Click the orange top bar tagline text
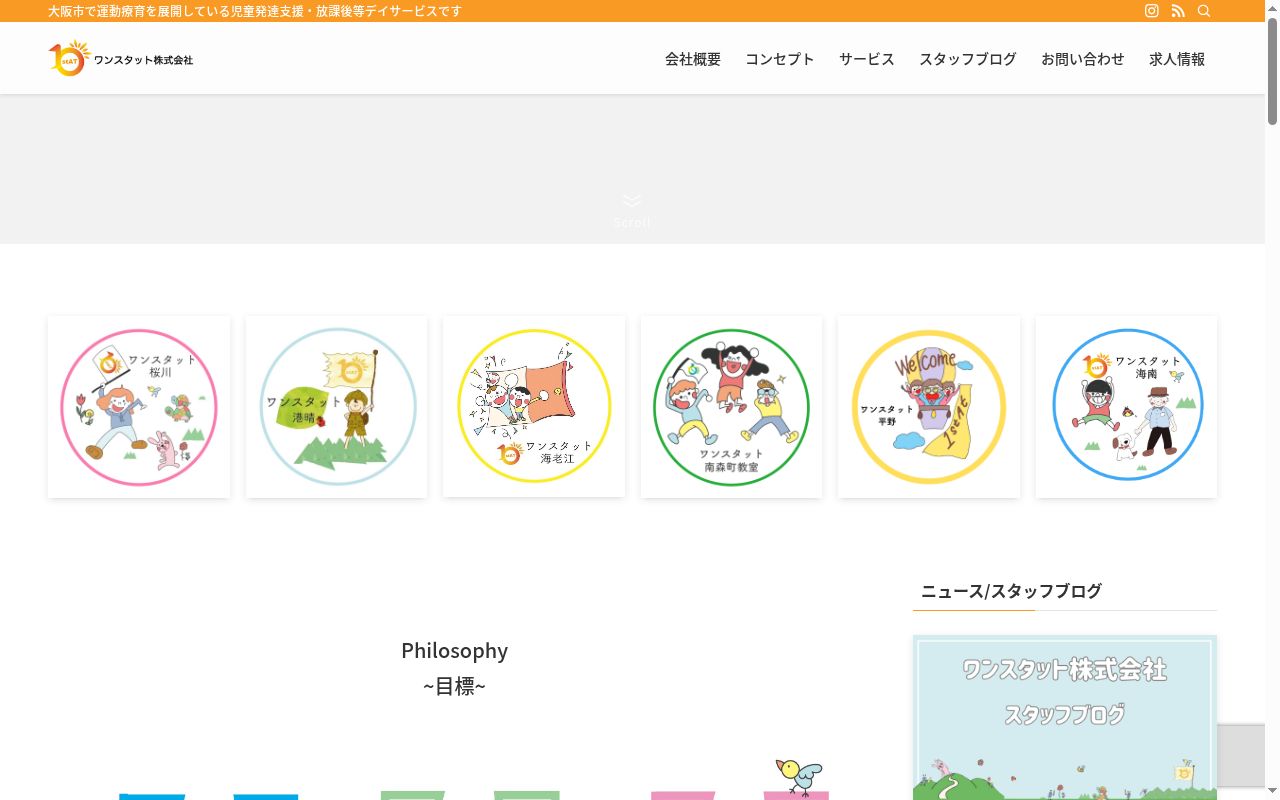This screenshot has height=800, width=1280. 255,11
